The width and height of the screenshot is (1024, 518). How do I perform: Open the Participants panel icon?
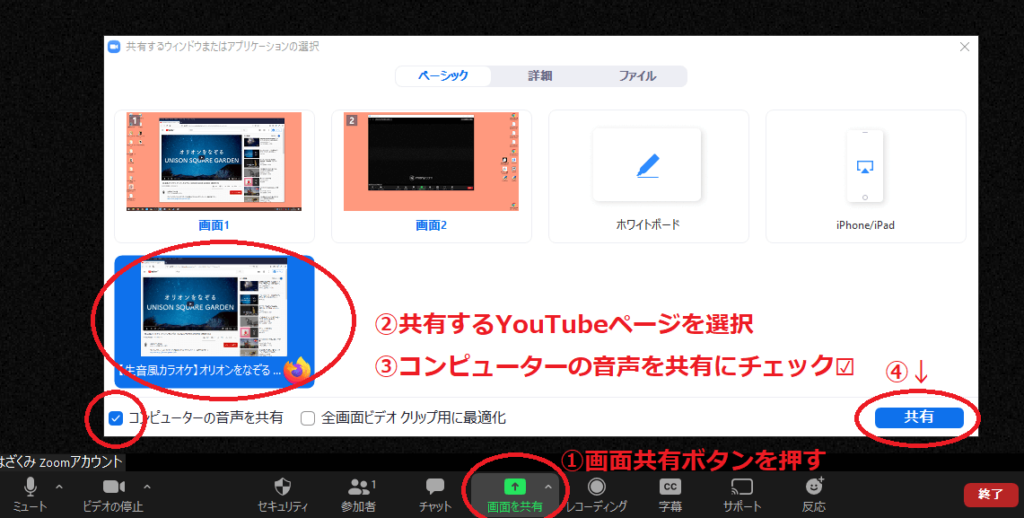click(359, 487)
